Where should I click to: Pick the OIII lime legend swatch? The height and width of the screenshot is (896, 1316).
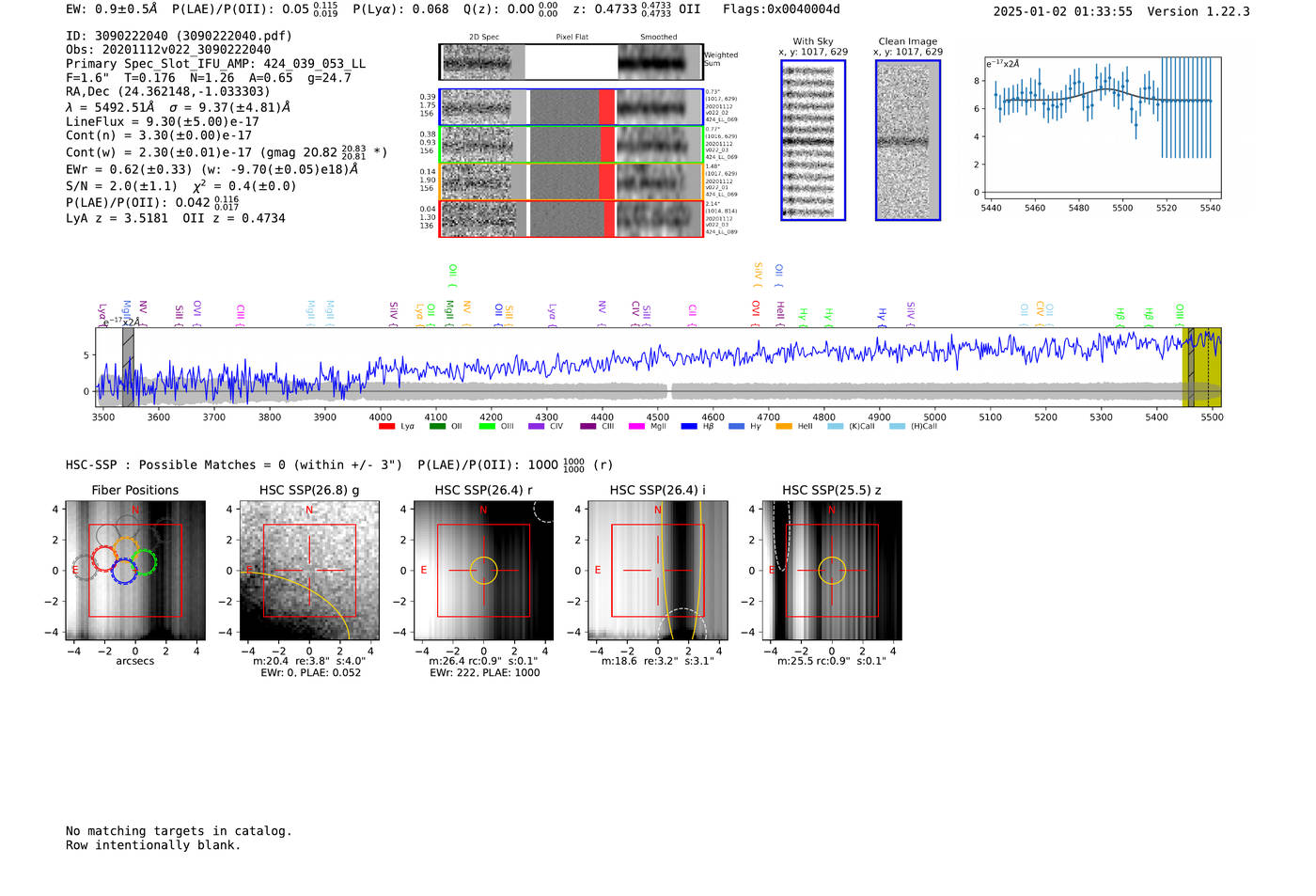[x=487, y=427]
